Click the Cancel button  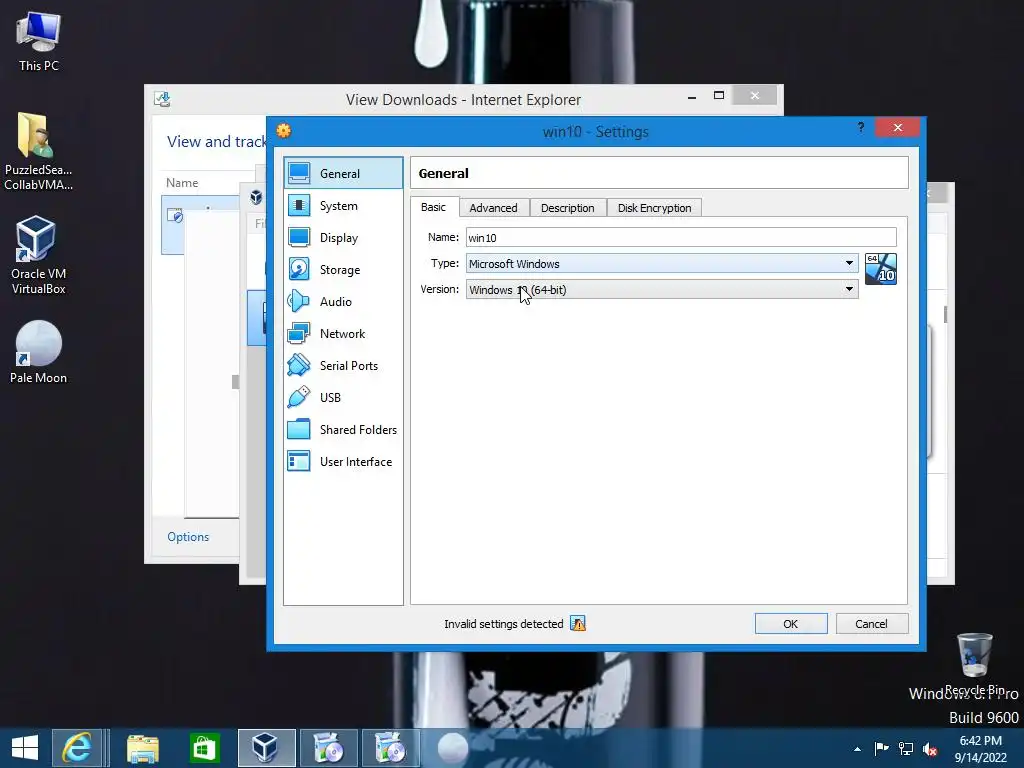point(872,624)
